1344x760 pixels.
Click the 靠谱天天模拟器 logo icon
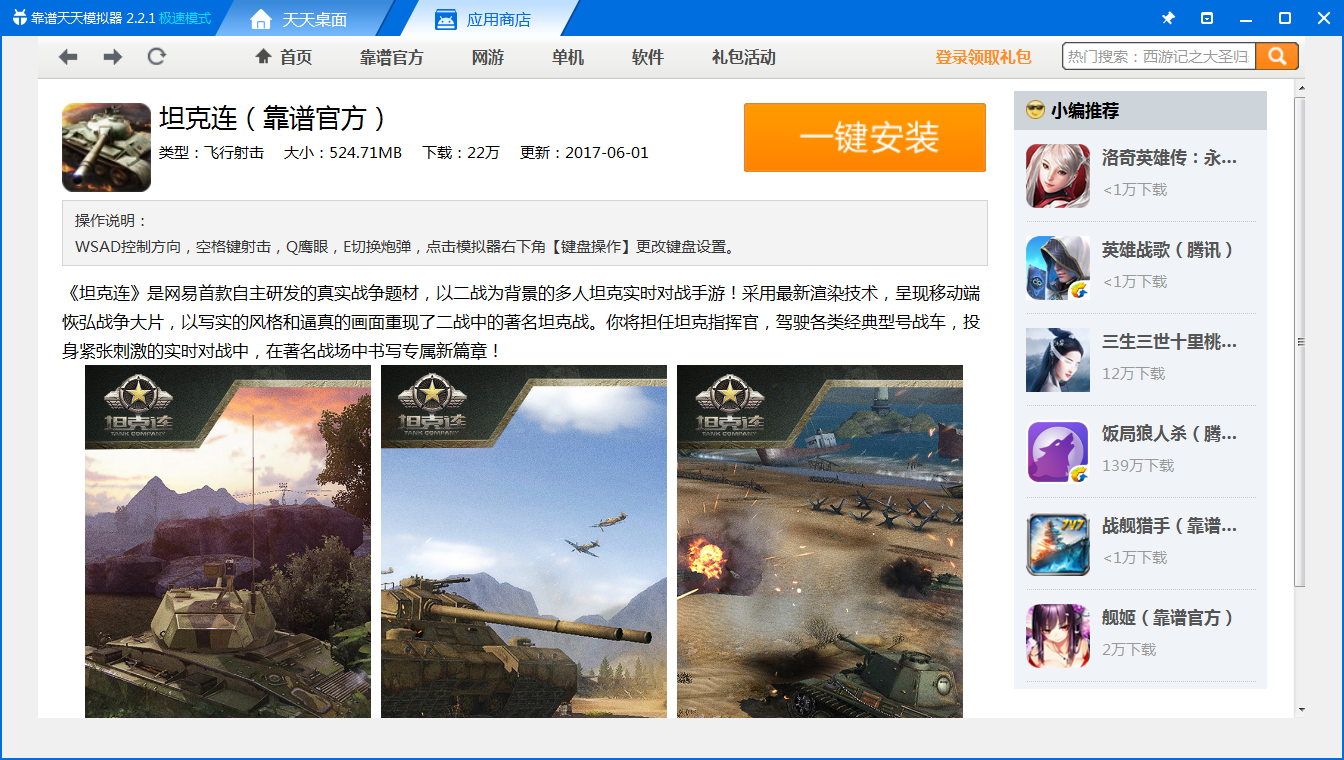coord(19,18)
